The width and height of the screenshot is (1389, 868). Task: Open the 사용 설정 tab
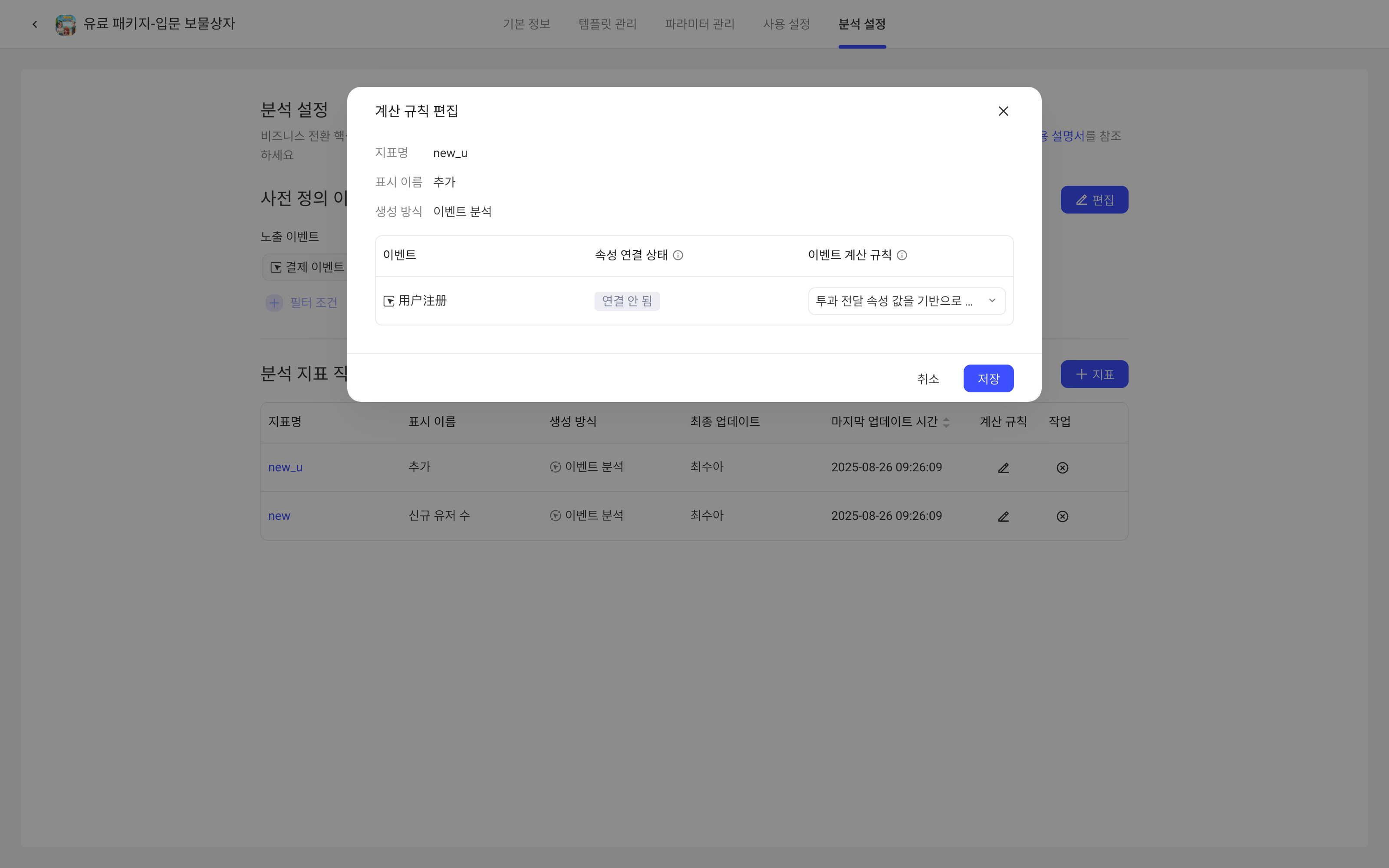(x=787, y=24)
